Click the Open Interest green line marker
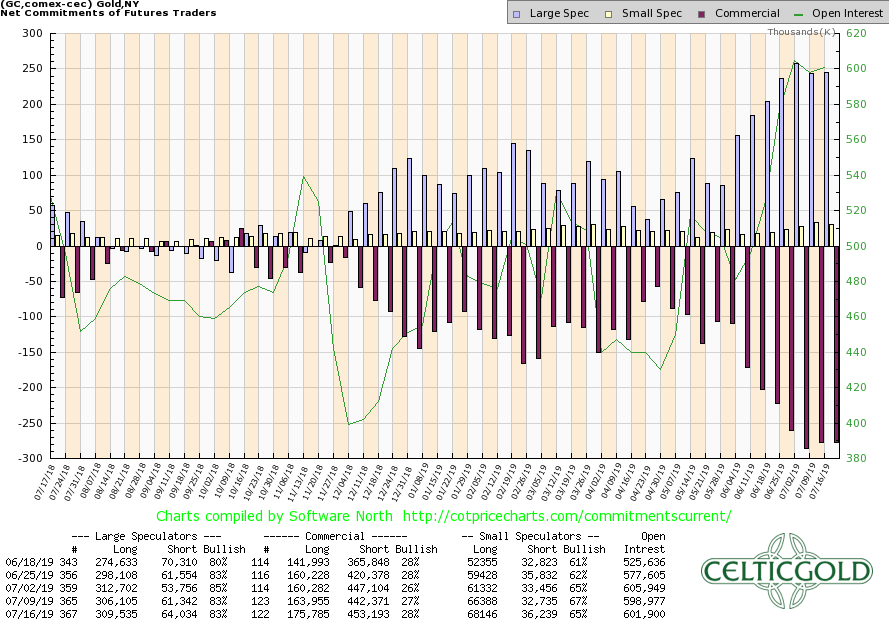The width and height of the screenshot is (889, 620). 796,13
